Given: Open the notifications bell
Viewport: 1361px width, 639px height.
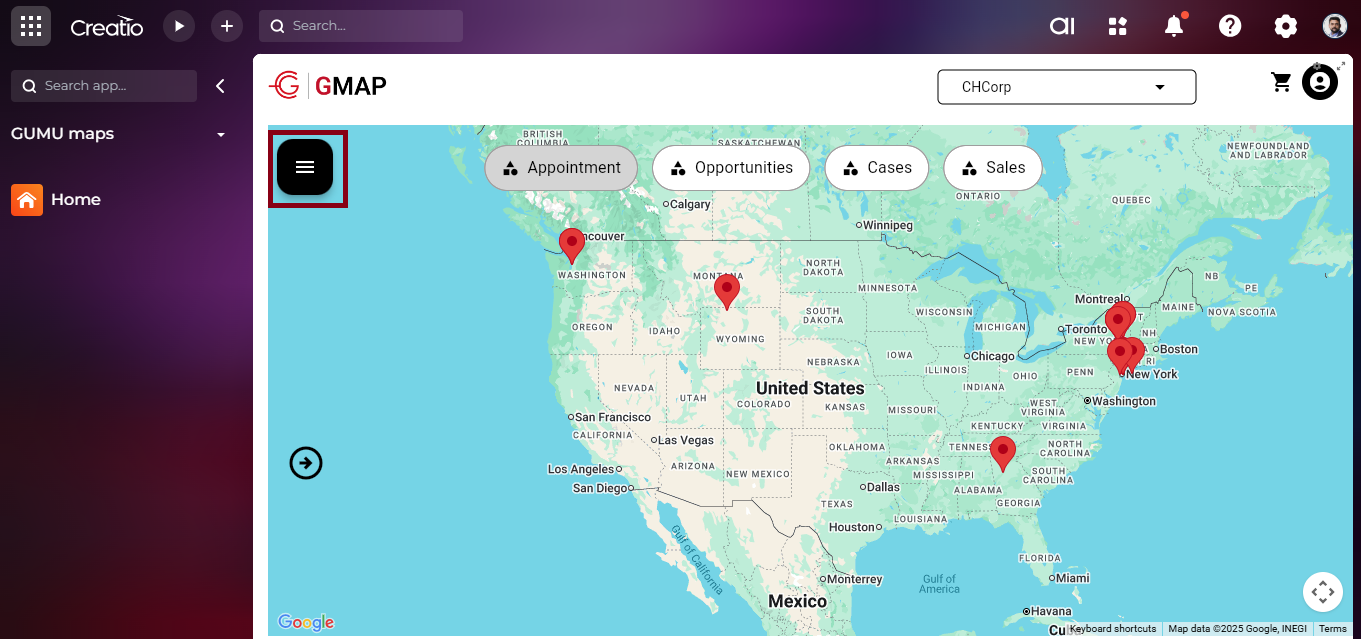Looking at the screenshot, I should pyautogui.click(x=1174, y=26).
